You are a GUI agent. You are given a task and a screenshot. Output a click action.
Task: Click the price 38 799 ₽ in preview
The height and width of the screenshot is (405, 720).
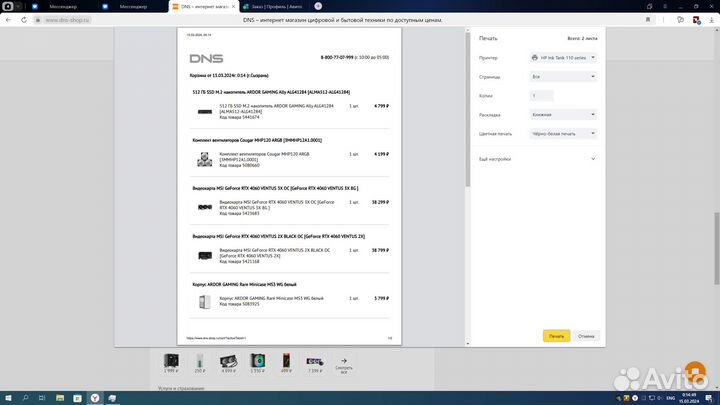380,250
